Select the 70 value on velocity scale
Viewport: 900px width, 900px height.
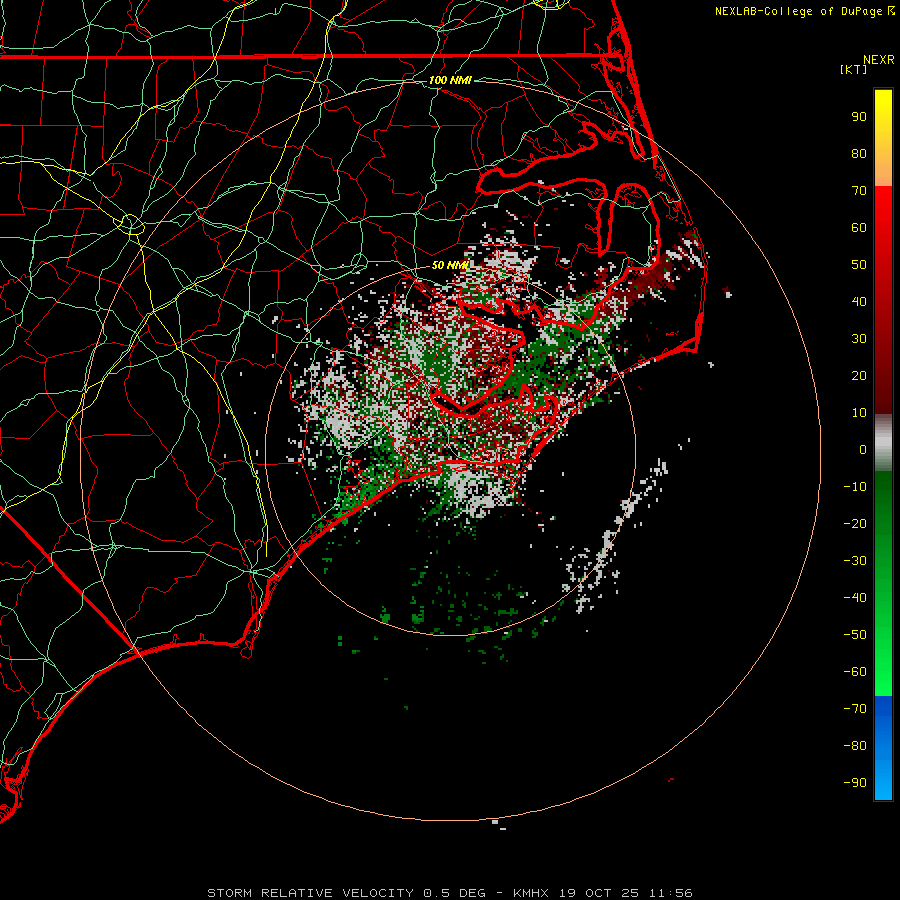(859, 191)
